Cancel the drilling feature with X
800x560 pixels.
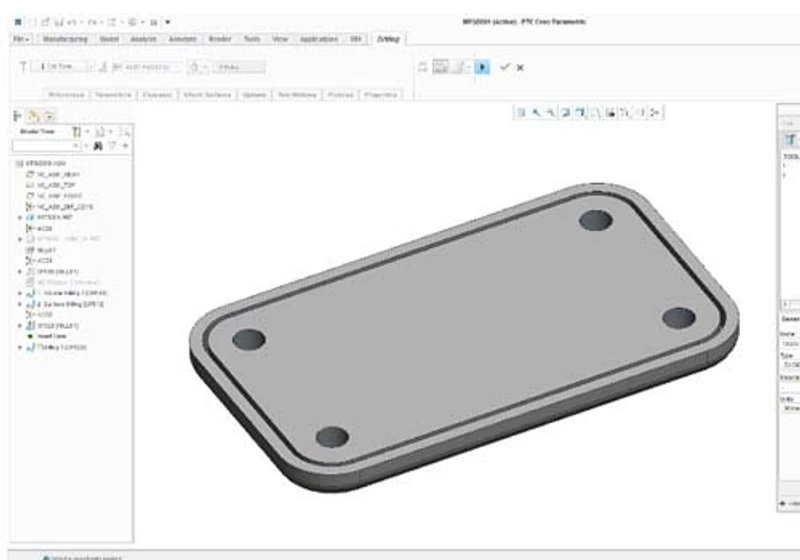pos(520,67)
